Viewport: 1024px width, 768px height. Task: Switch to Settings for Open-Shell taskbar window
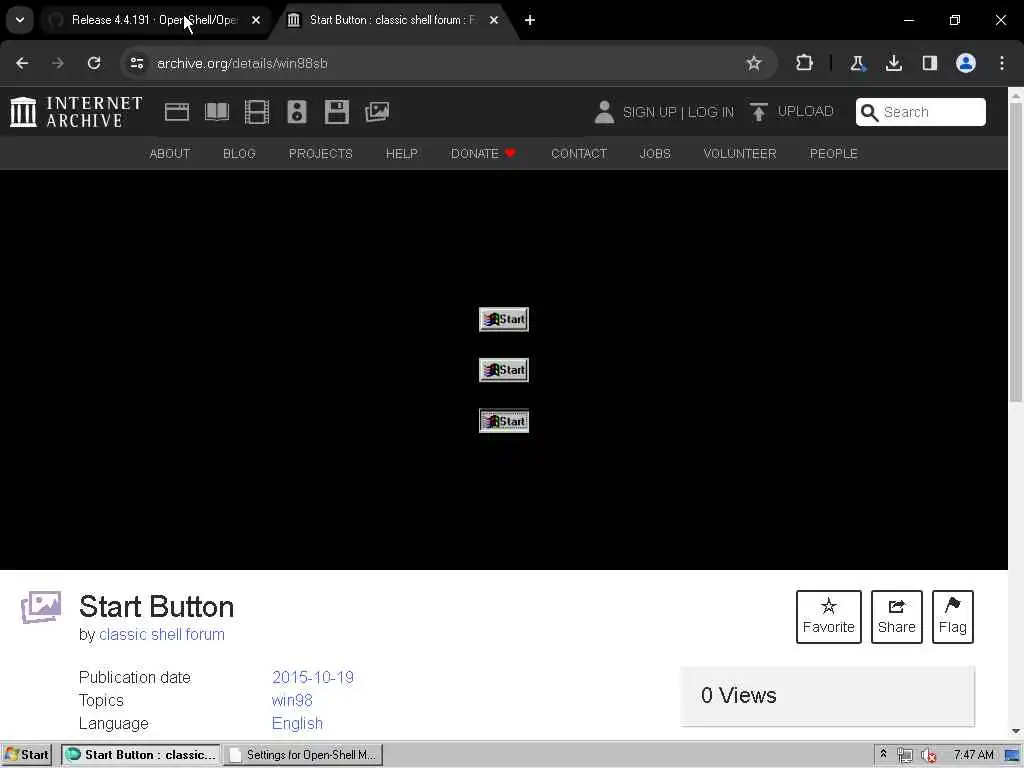(303, 755)
